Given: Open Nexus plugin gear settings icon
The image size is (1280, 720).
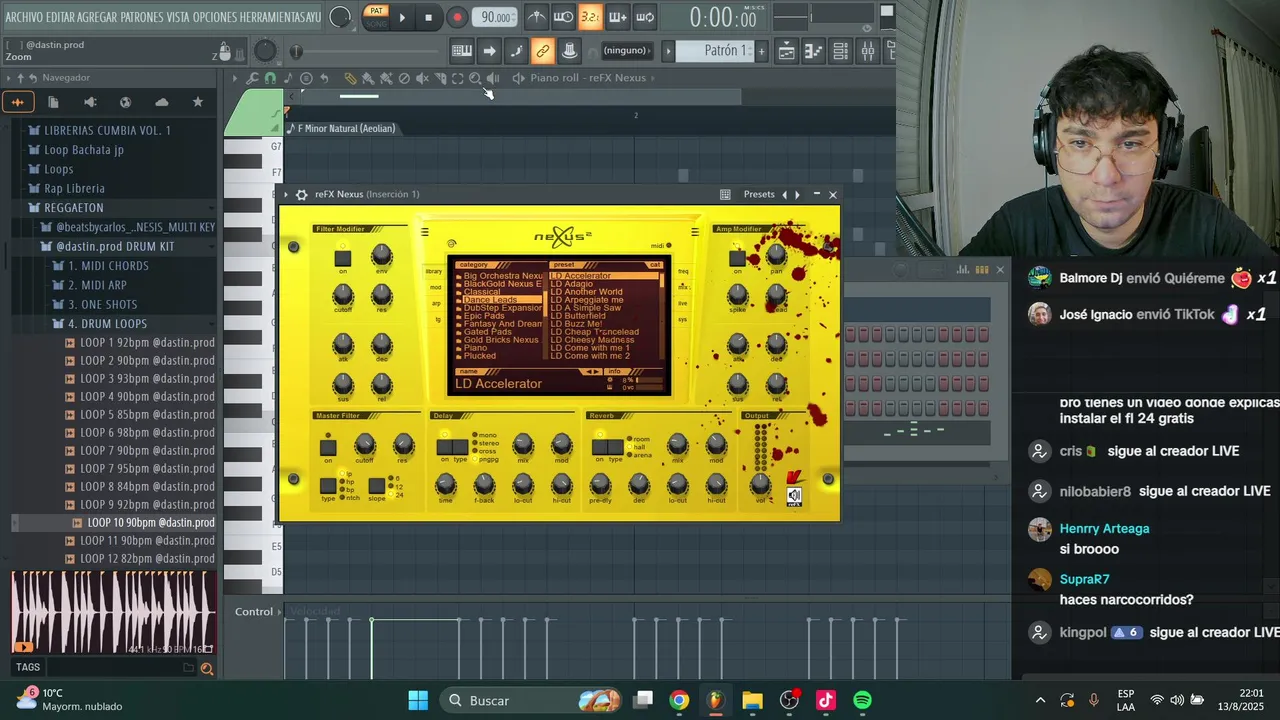Looking at the screenshot, I should click(301, 195).
